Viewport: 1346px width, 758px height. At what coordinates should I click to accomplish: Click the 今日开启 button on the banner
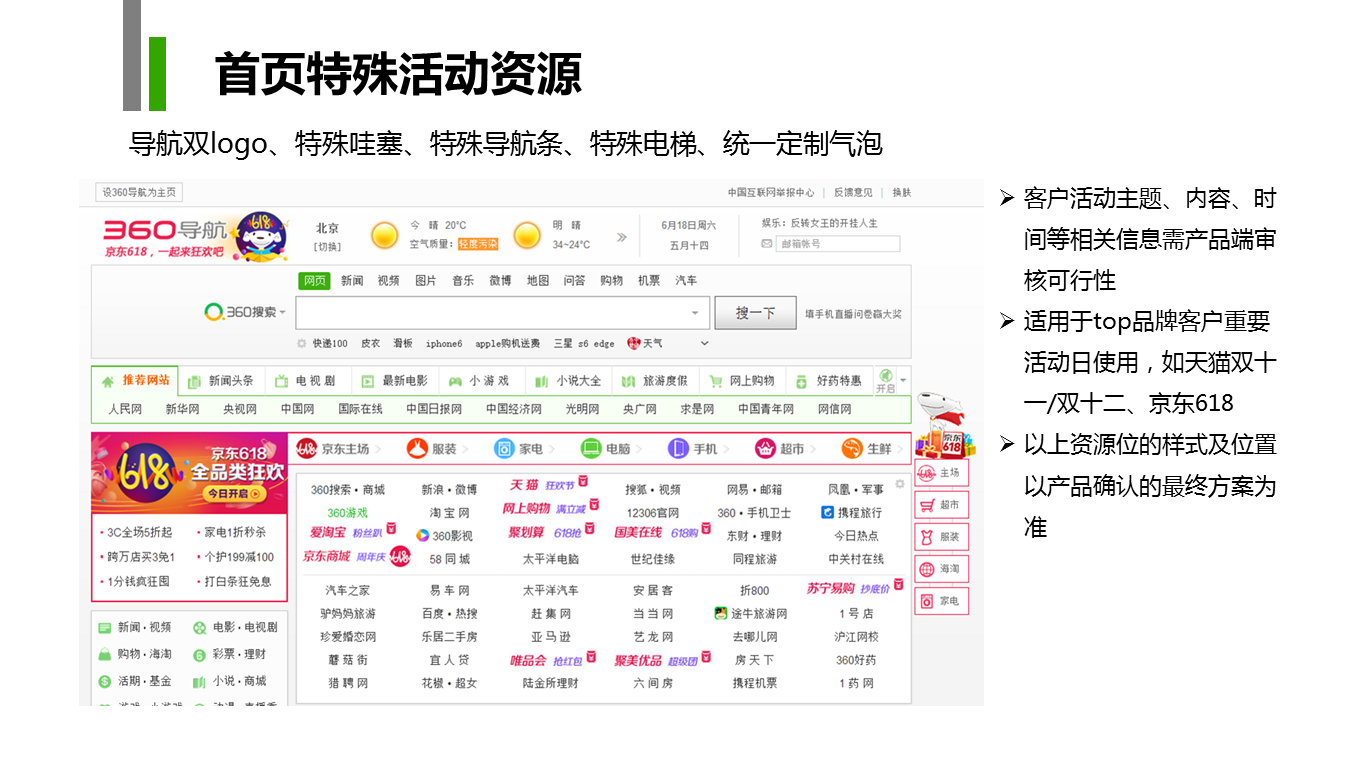(x=232, y=494)
